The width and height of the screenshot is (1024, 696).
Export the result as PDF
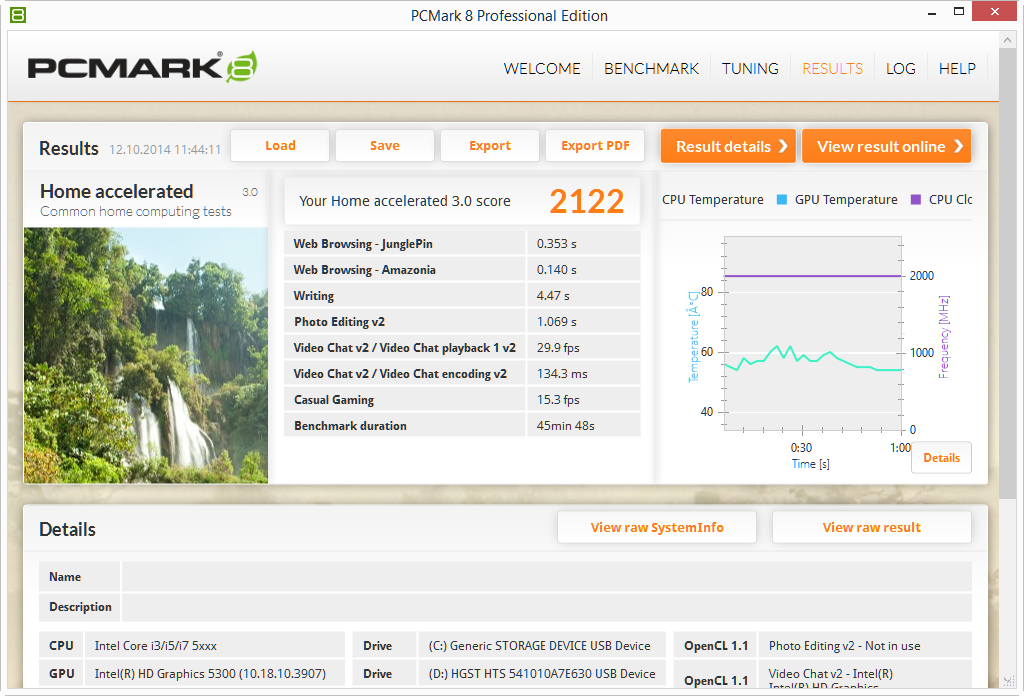point(595,146)
